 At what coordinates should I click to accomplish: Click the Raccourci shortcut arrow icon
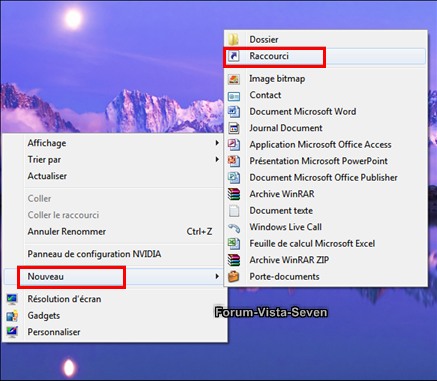point(234,56)
